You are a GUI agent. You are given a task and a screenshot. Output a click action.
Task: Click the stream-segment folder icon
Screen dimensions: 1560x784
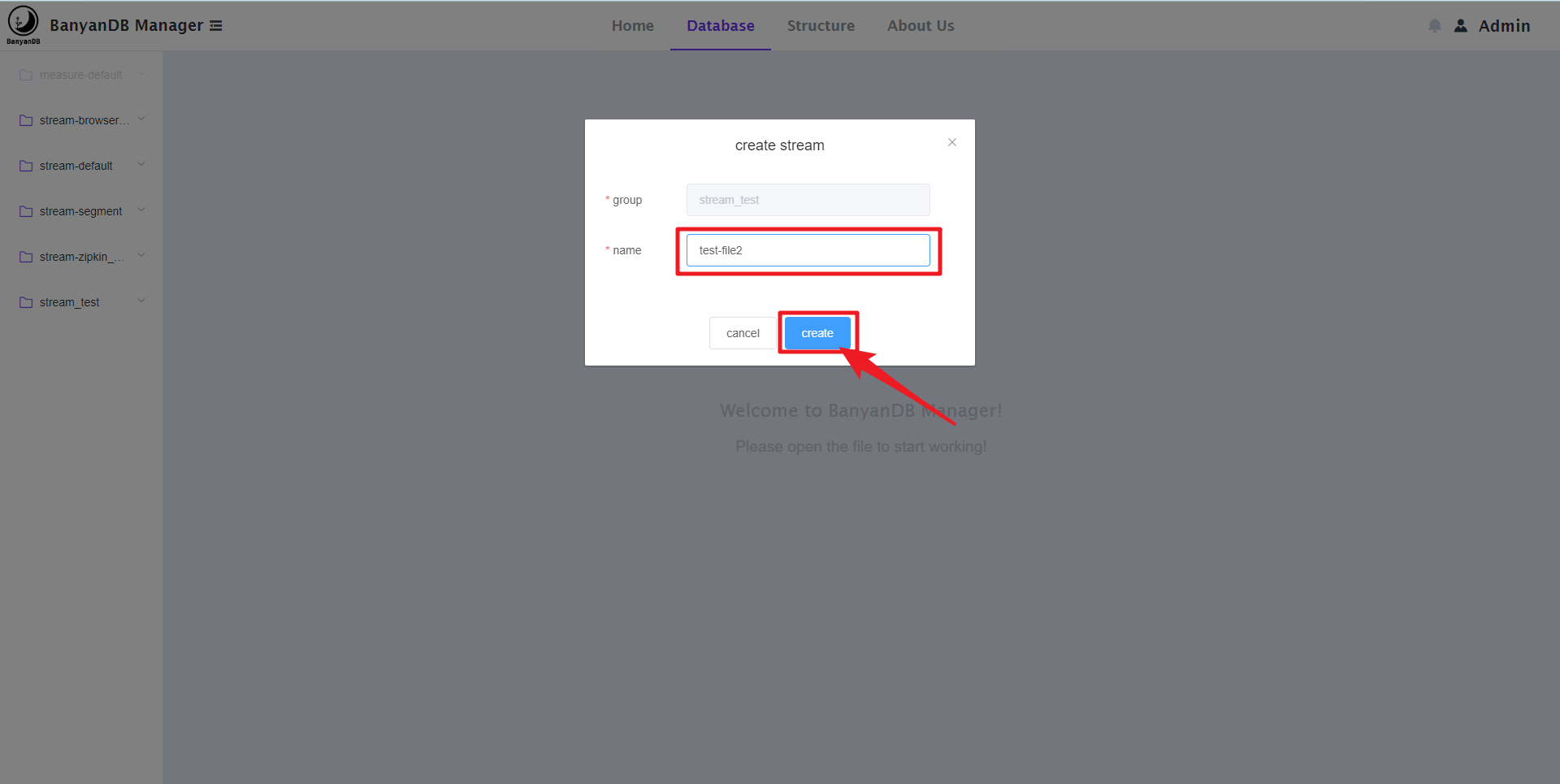pos(26,211)
